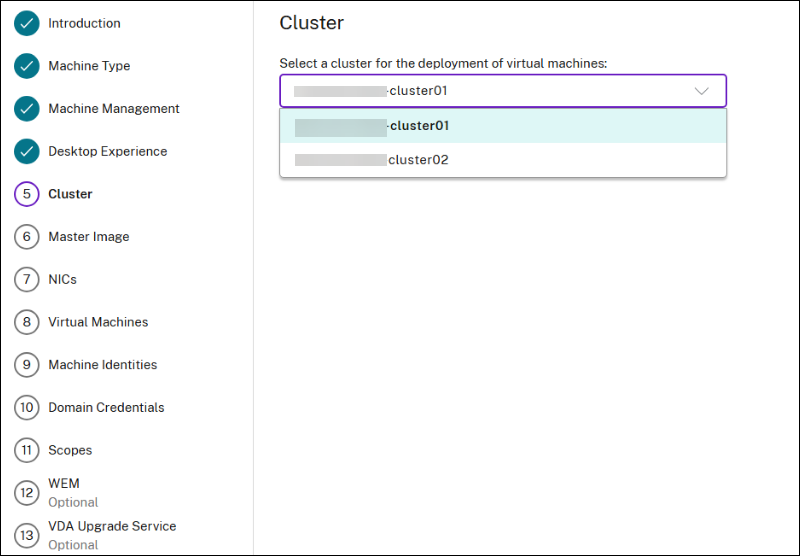Open the Domain Credentials step
This screenshot has width=800, height=556.
tap(106, 408)
